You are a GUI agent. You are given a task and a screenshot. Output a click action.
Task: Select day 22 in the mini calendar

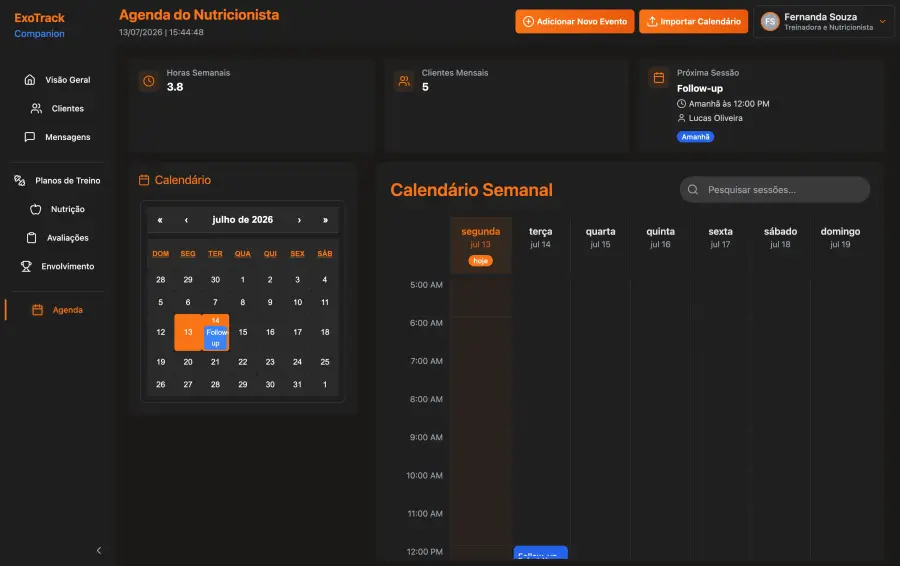(x=243, y=362)
